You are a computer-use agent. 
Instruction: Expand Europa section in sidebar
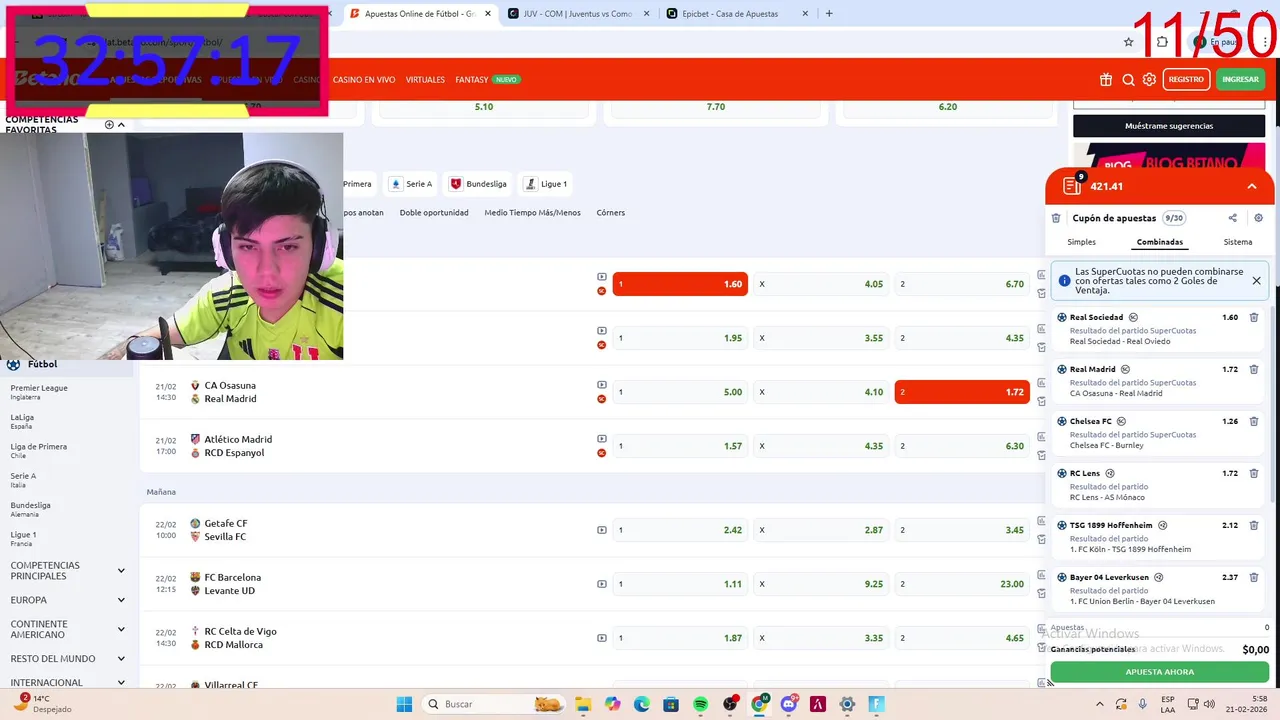coord(121,600)
